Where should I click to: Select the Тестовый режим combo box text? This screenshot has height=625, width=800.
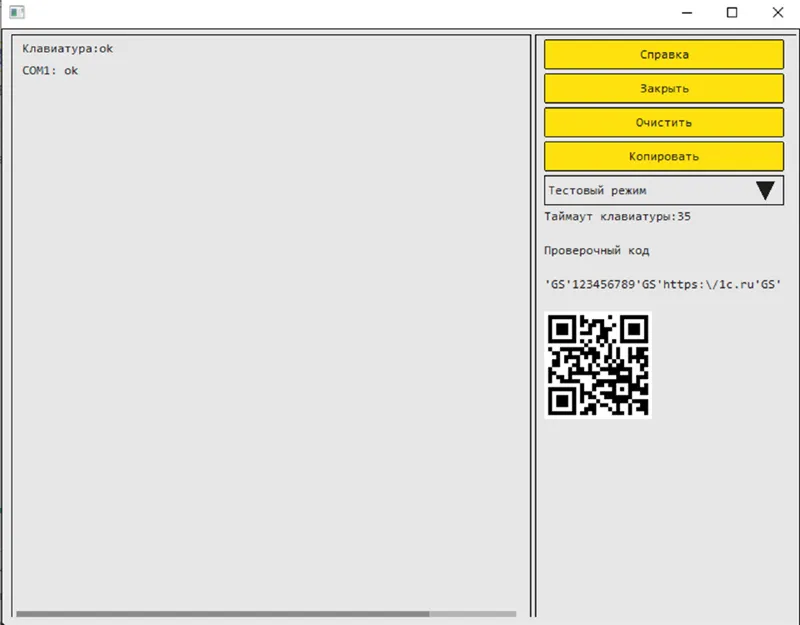click(x=597, y=190)
